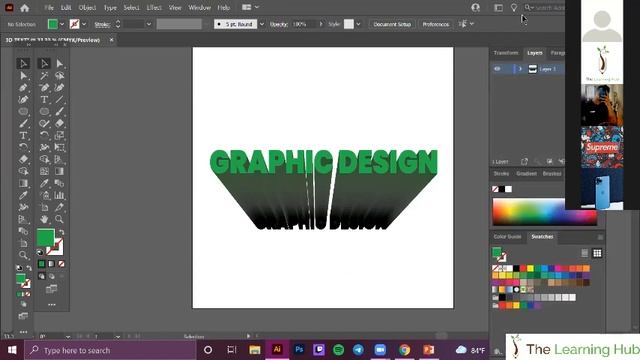The image size is (640, 360).
Task: Select the Hand tool
Action: (x=44, y=219)
